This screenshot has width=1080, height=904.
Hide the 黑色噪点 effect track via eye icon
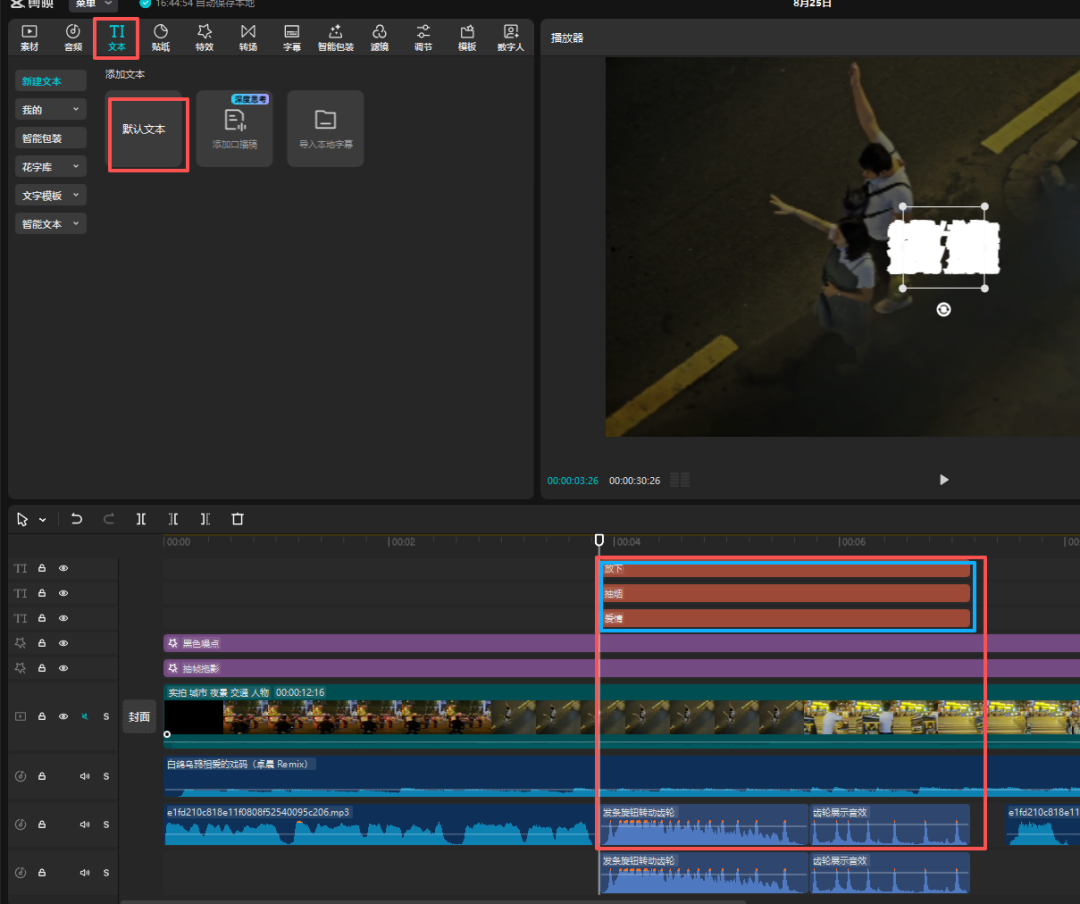tap(63, 643)
